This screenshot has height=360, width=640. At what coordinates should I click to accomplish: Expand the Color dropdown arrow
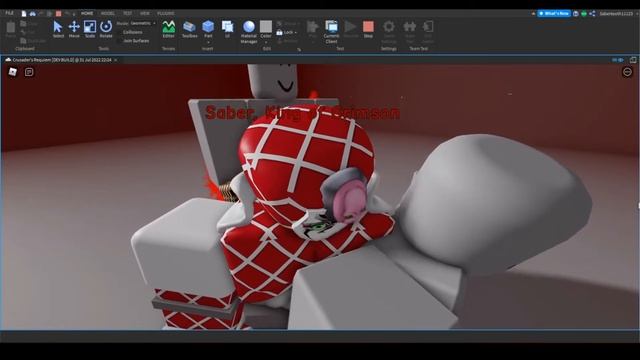(x=266, y=42)
